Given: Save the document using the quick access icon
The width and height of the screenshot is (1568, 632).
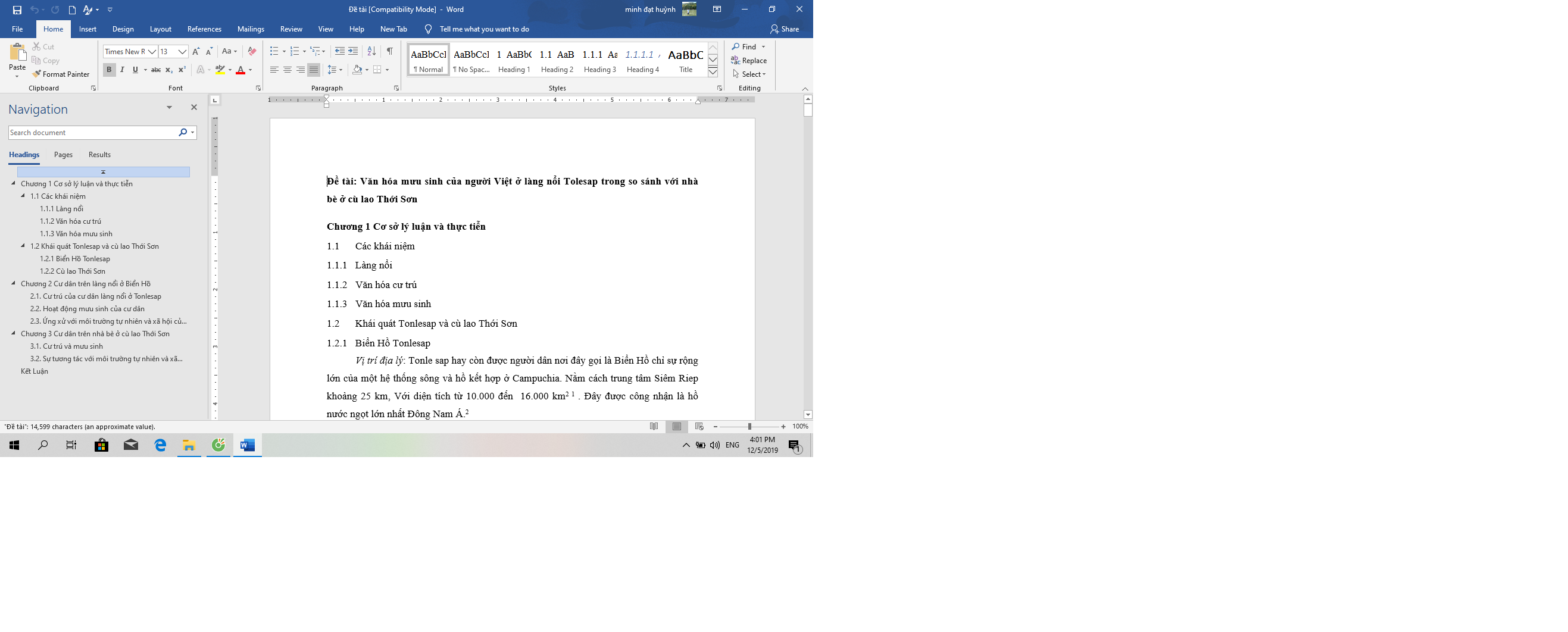Looking at the screenshot, I should pyautogui.click(x=17, y=10).
